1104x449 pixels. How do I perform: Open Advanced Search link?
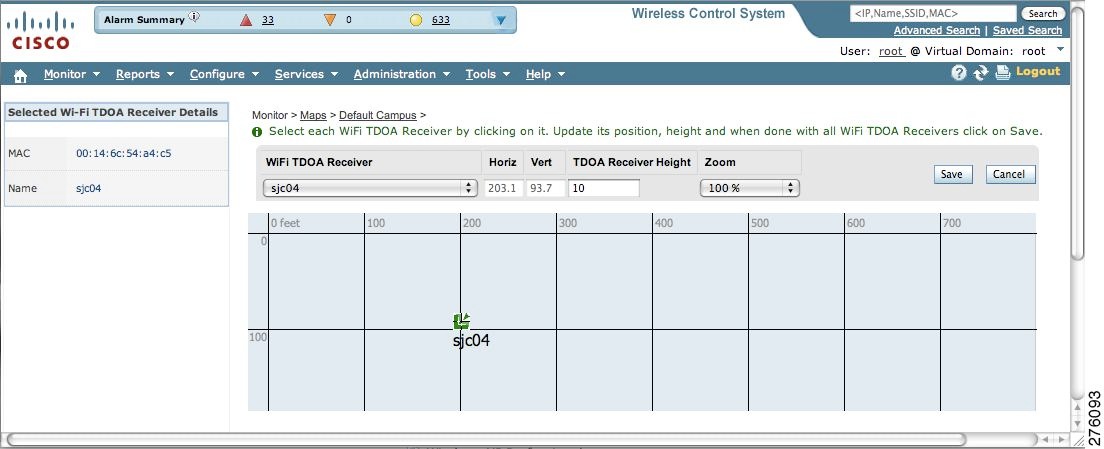pyautogui.click(x=936, y=30)
